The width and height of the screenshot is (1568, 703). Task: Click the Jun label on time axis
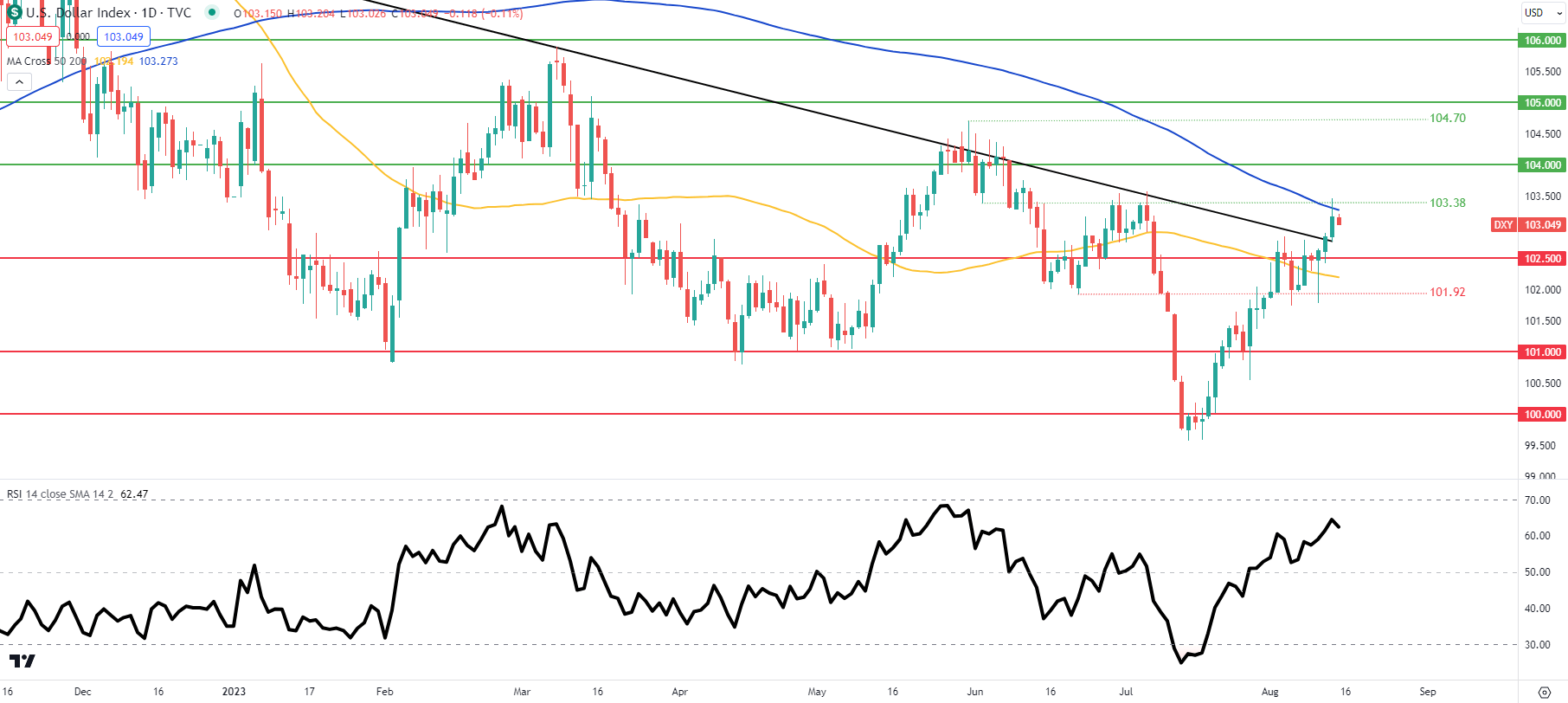pyautogui.click(x=975, y=692)
